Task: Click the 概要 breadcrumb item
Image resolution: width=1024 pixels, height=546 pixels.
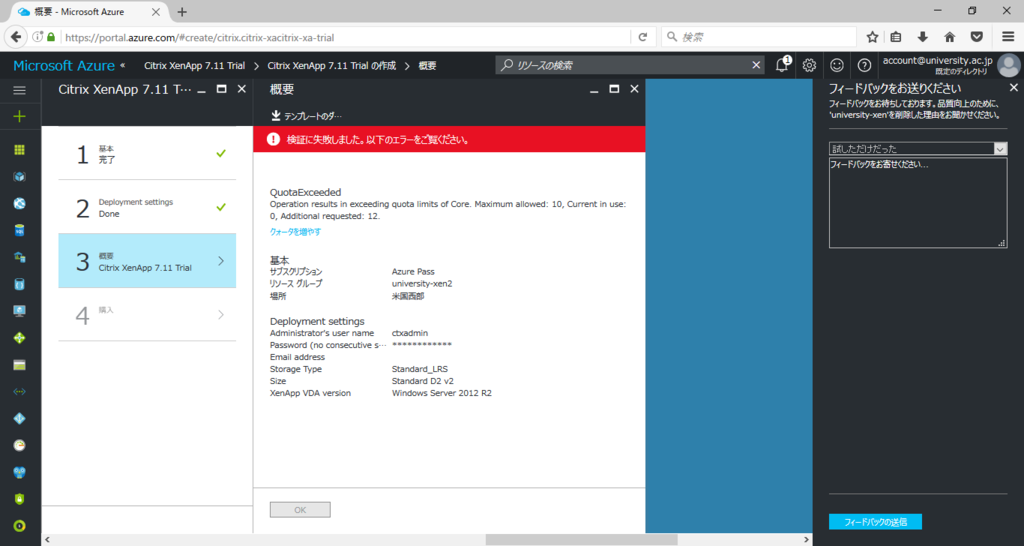Action: [427, 65]
